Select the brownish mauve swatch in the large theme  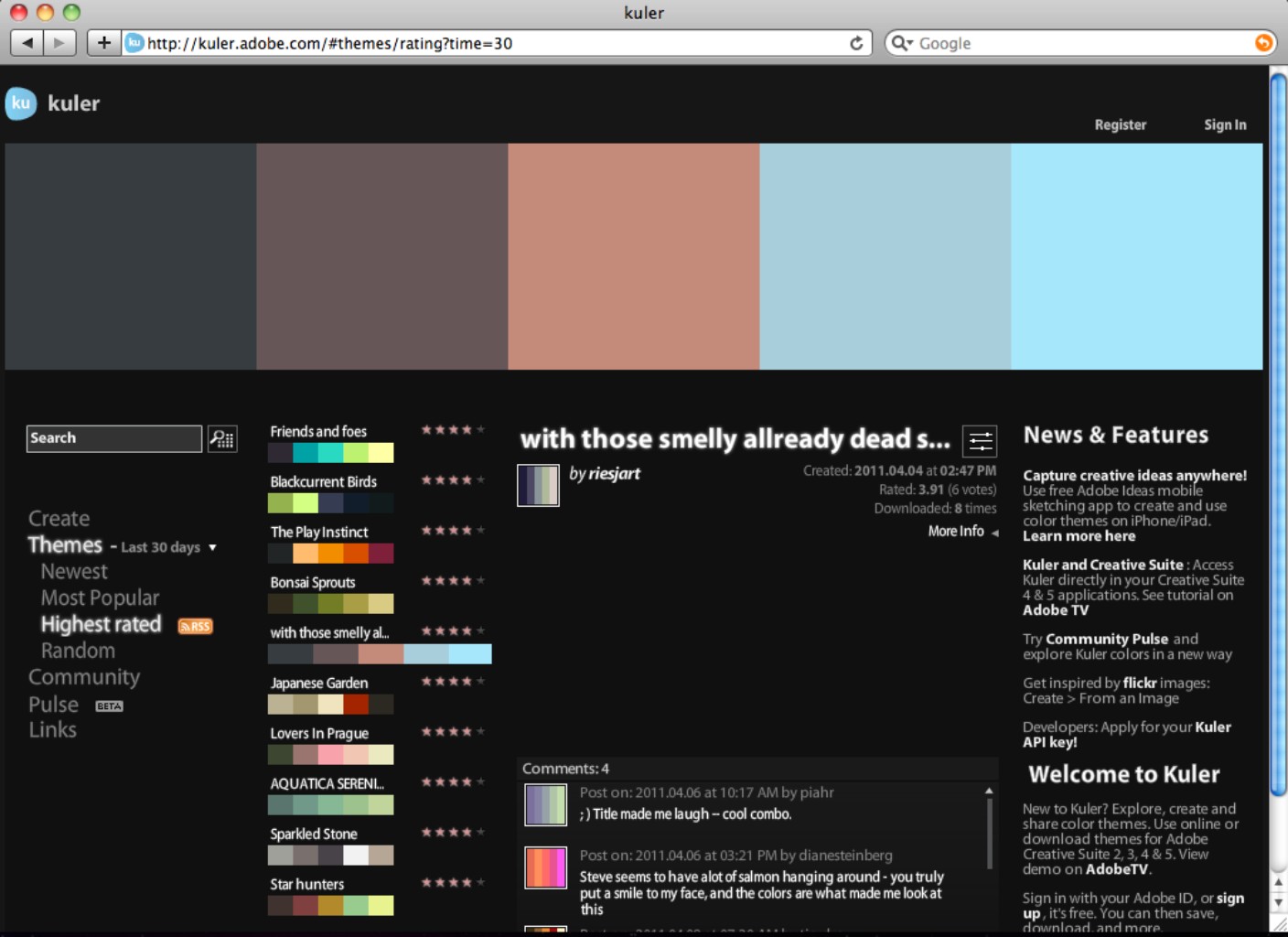(382, 256)
